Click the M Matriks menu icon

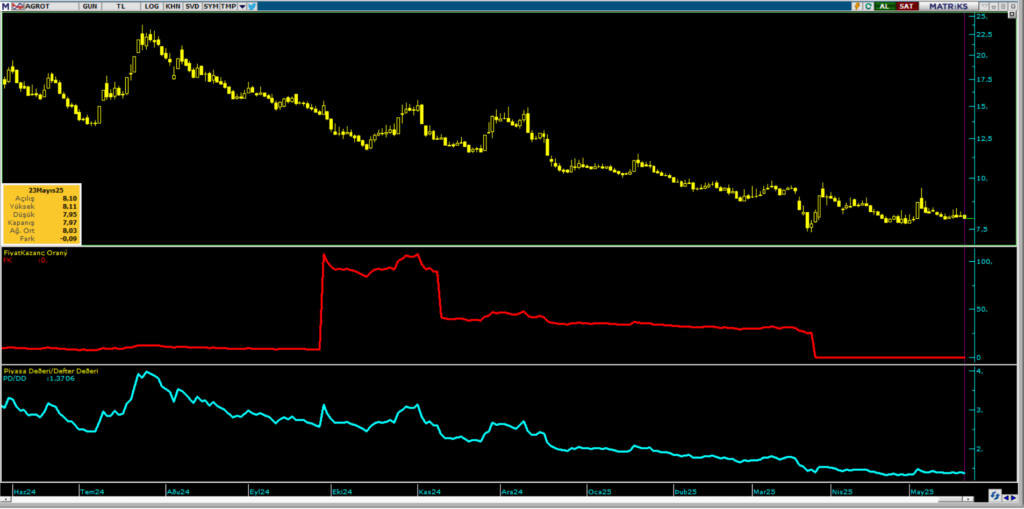[5, 6]
